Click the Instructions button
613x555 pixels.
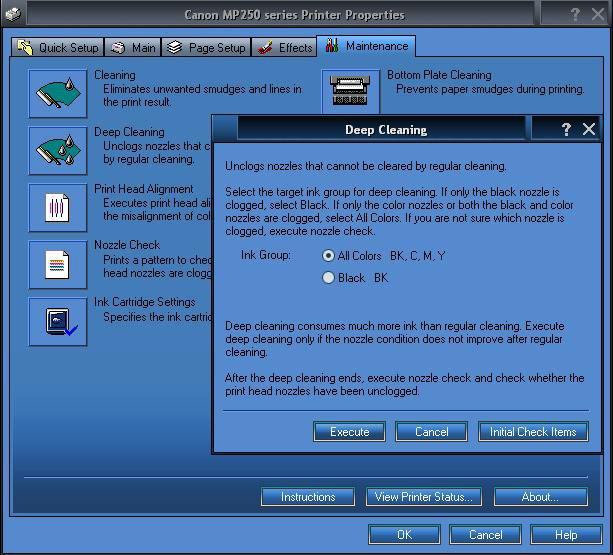(x=308, y=497)
